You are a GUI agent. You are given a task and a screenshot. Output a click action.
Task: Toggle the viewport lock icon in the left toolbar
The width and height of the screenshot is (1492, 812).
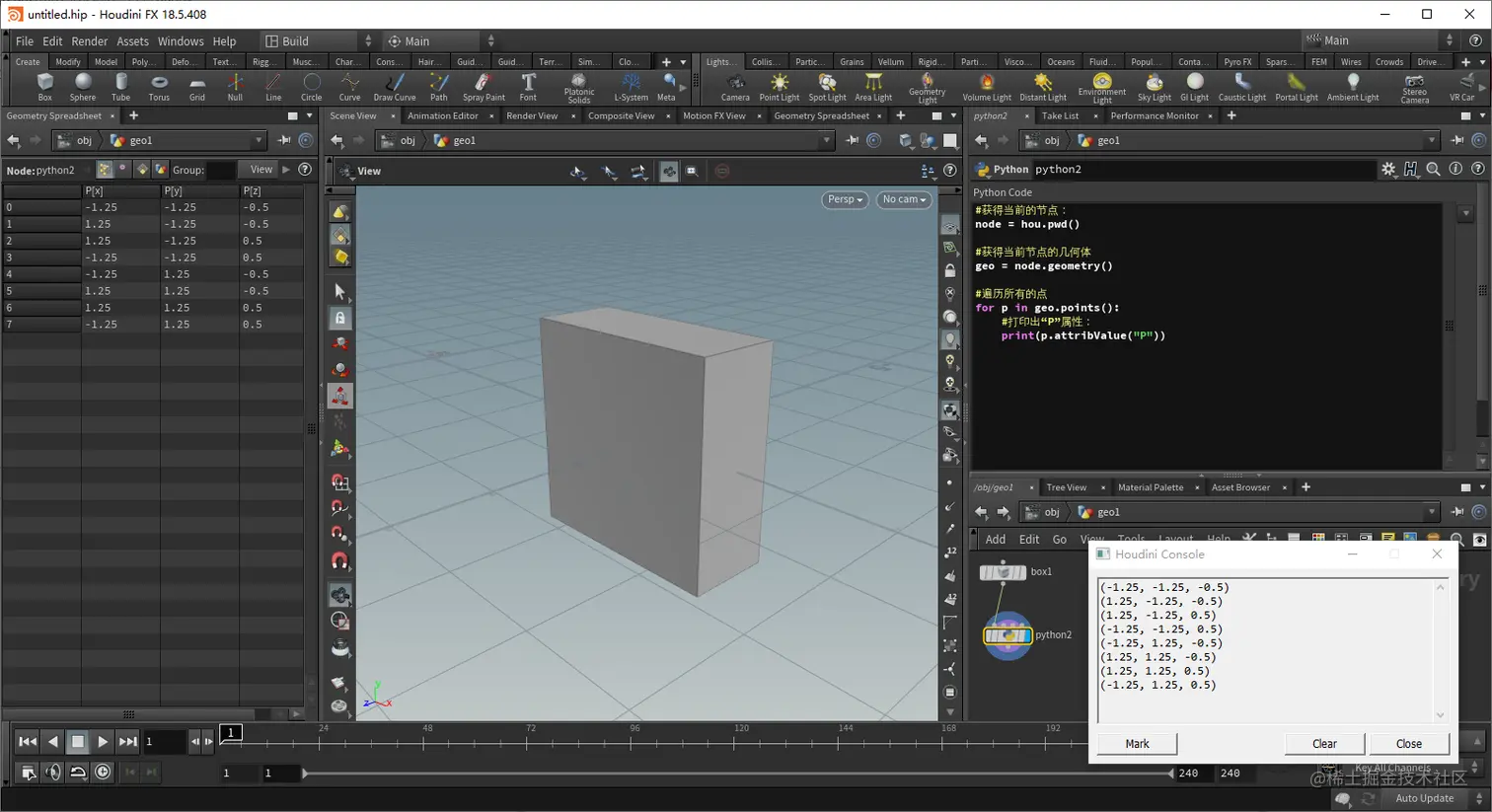coord(340,318)
